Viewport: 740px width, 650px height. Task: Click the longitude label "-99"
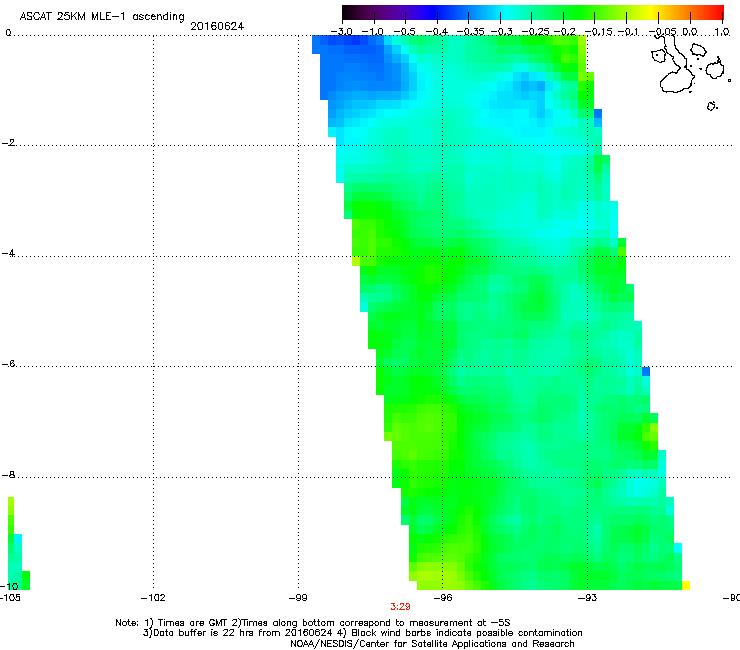298,598
